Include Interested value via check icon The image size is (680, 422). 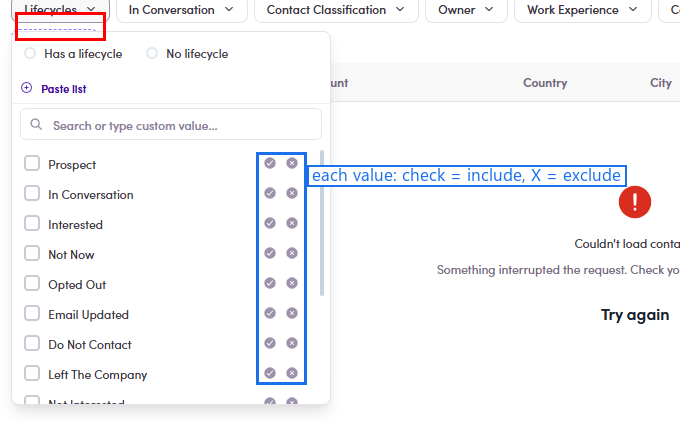pos(270,223)
